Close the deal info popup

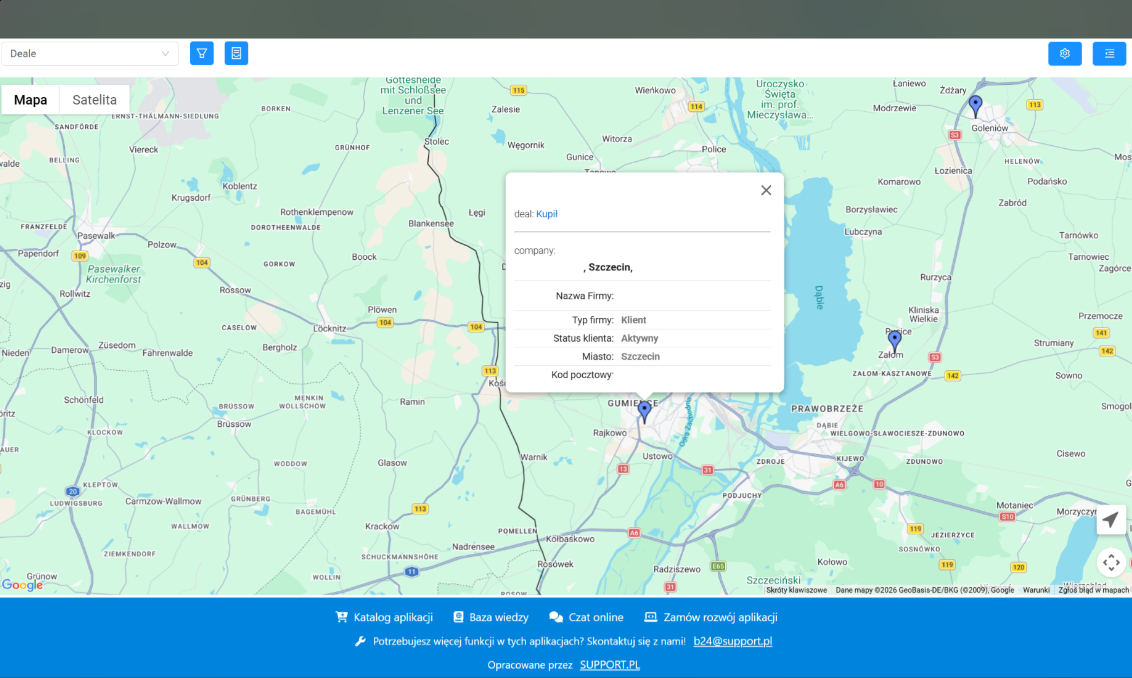tap(766, 190)
